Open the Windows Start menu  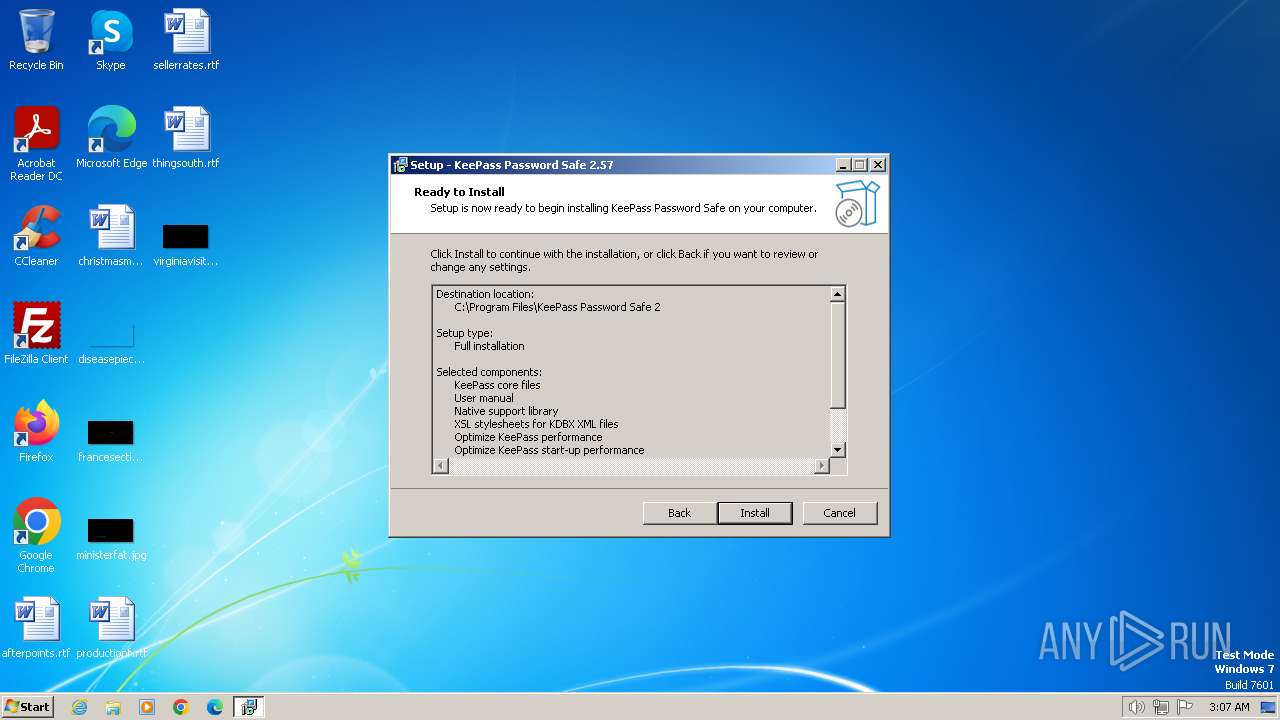click(28, 707)
